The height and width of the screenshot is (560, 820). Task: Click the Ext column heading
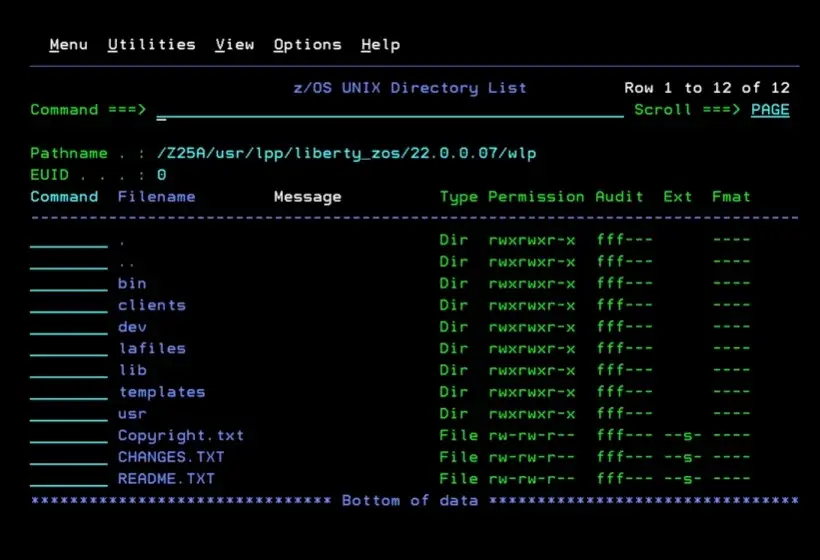click(677, 197)
